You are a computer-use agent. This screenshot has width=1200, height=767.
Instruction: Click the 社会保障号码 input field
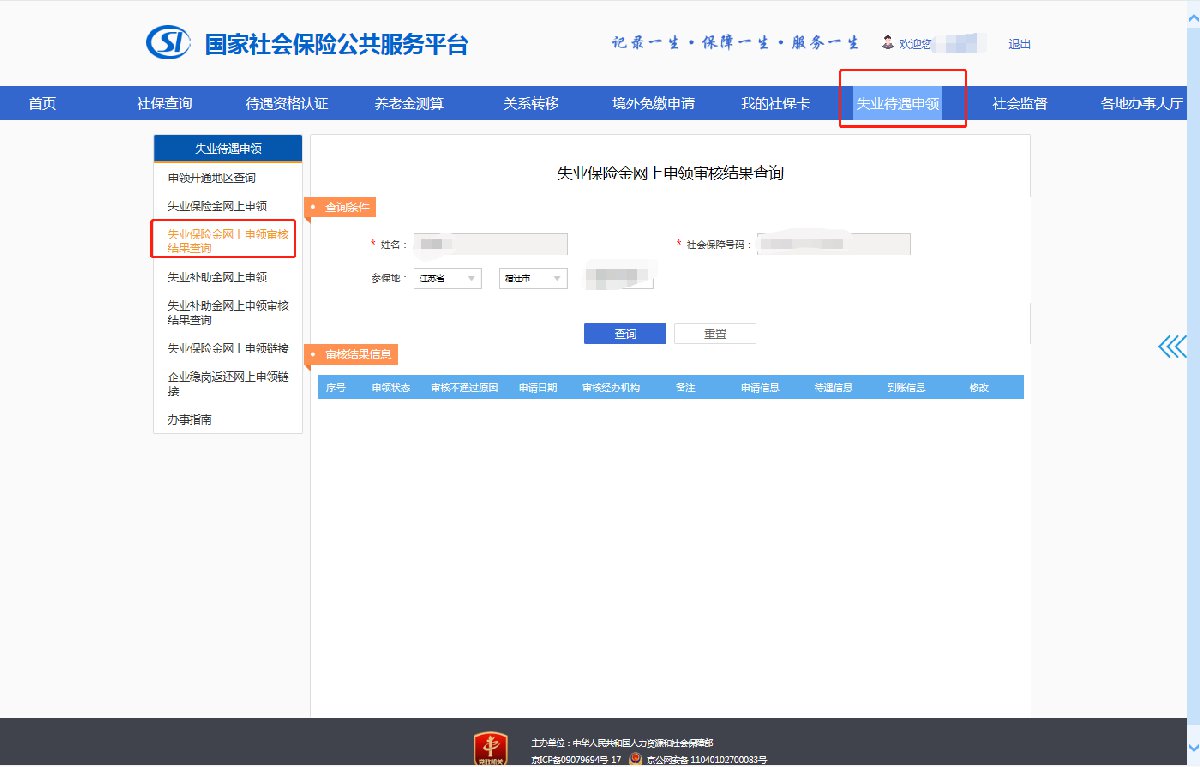[x=833, y=244]
